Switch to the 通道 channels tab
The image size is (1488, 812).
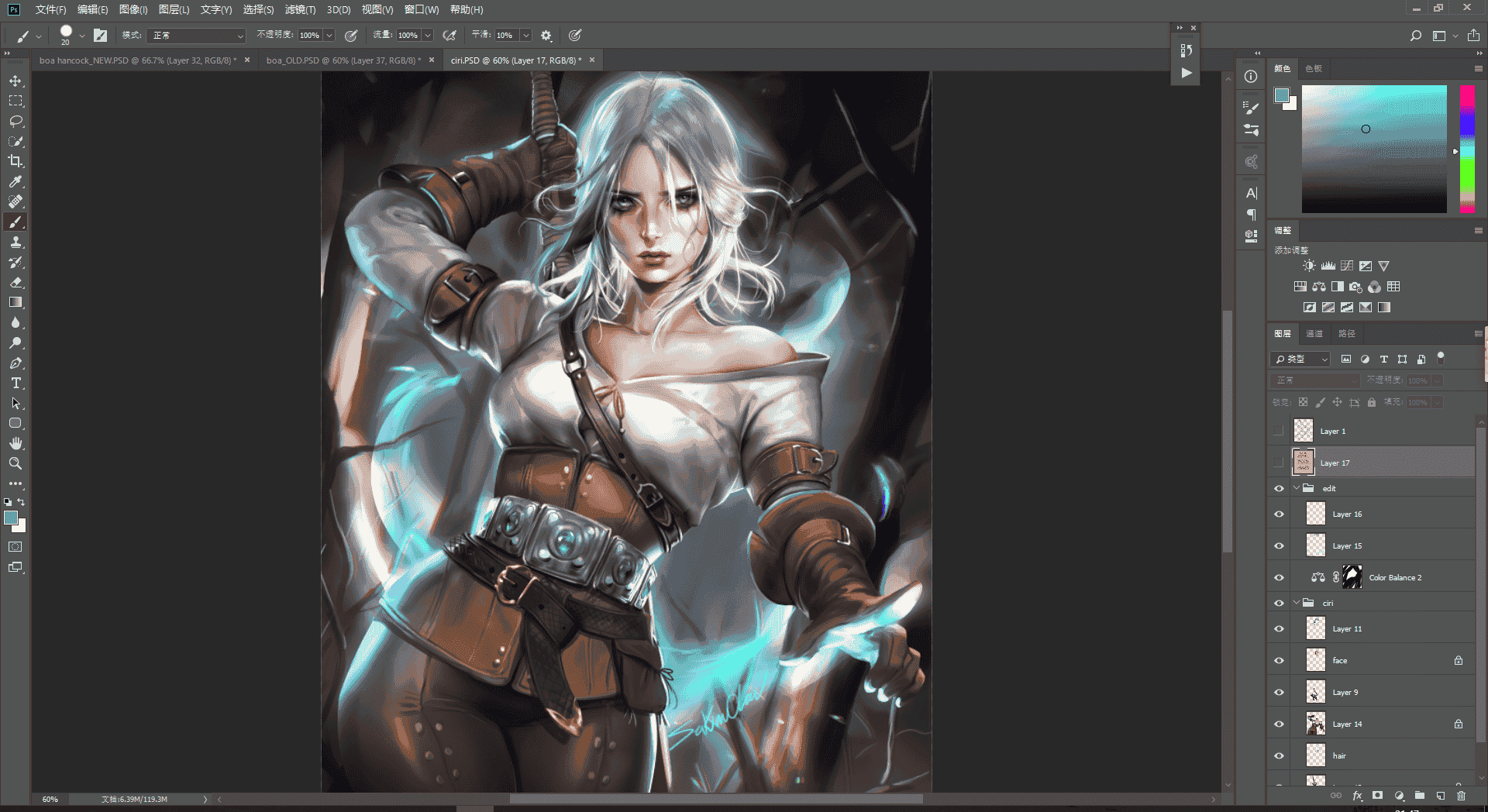pos(1314,334)
